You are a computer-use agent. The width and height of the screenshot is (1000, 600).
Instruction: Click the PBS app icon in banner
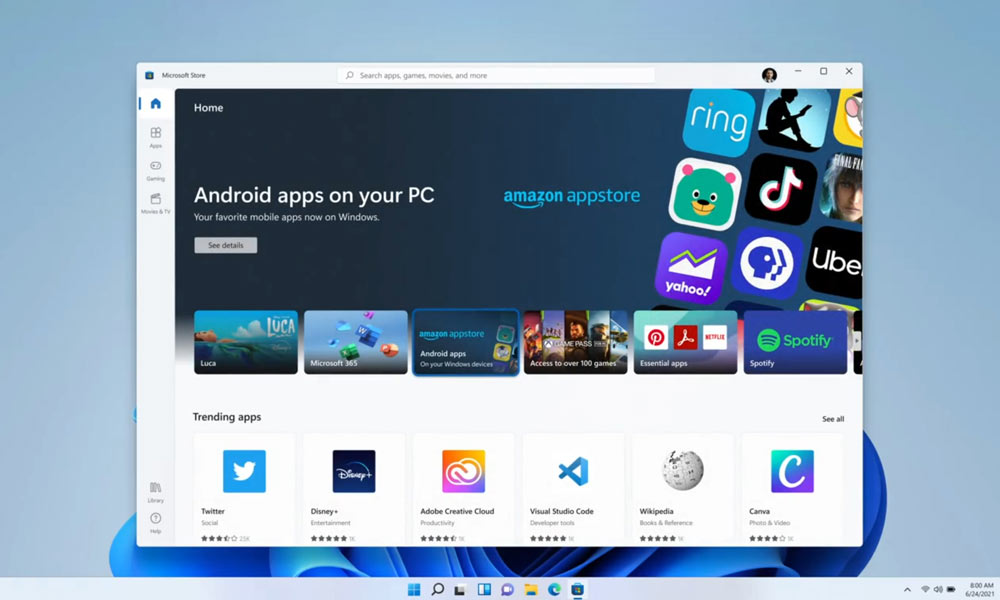(767, 262)
